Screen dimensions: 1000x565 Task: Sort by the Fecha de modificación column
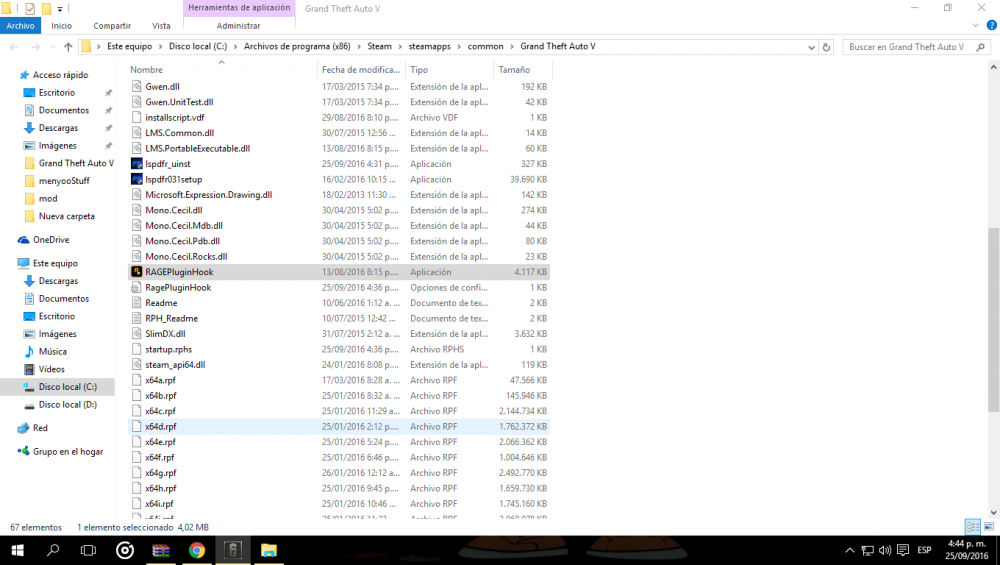(x=361, y=70)
